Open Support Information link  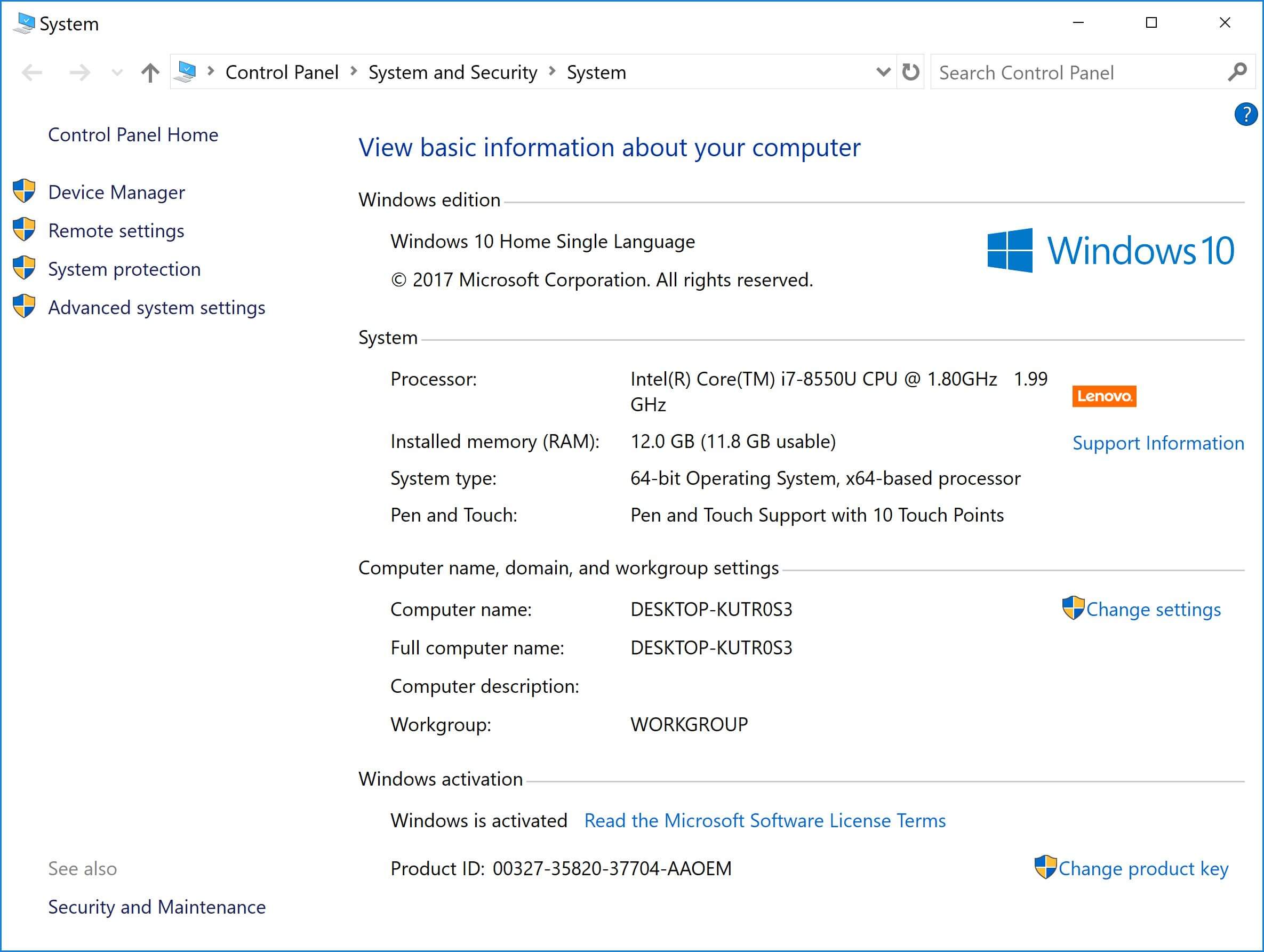point(1158,443)
